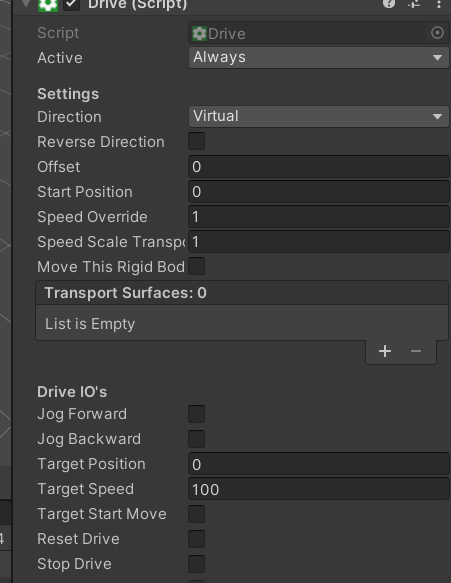
Task: Enable the Reverse Direction checkbox
Action: (197, 141)
